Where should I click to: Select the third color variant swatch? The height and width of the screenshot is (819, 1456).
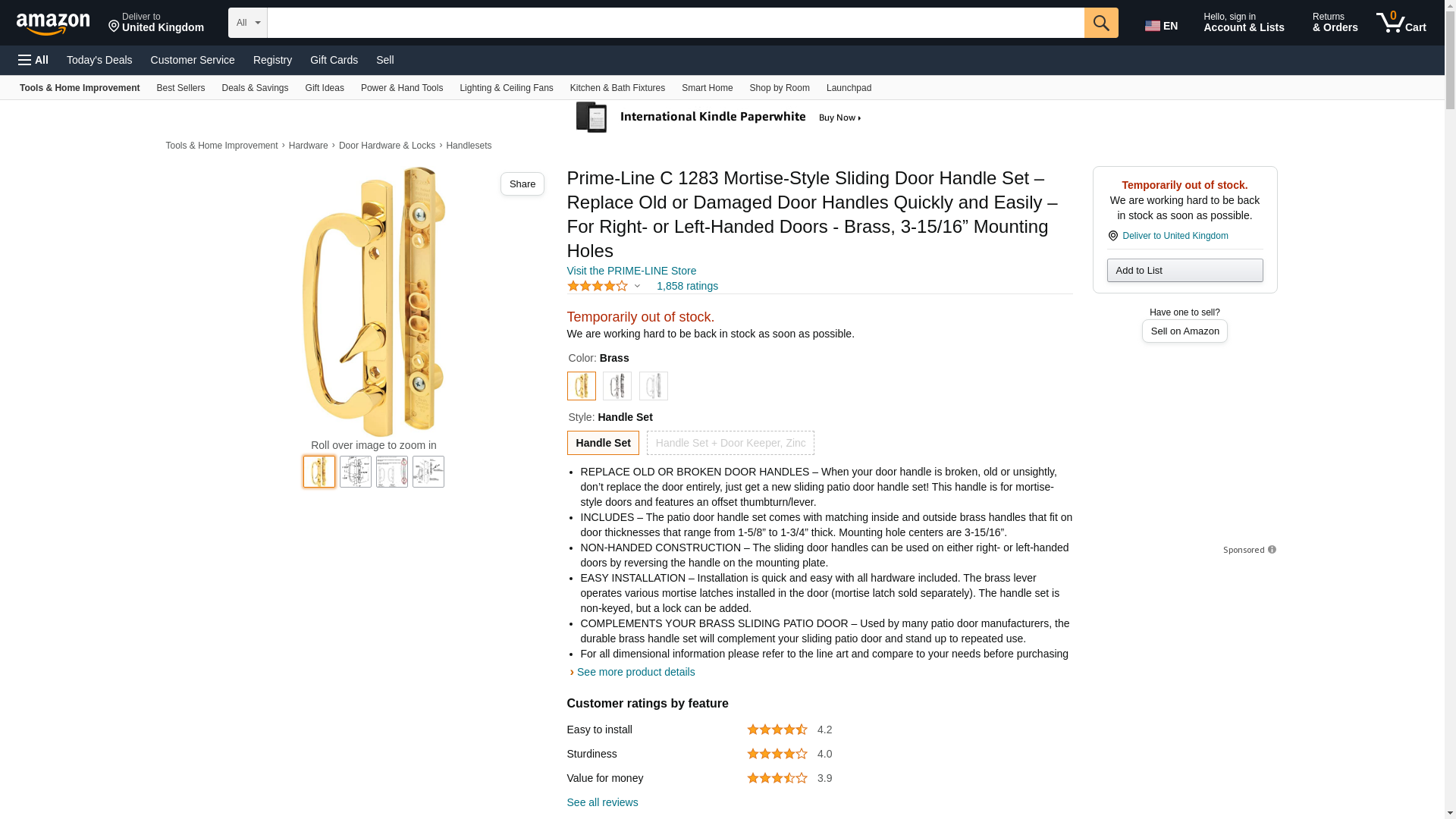654,386
